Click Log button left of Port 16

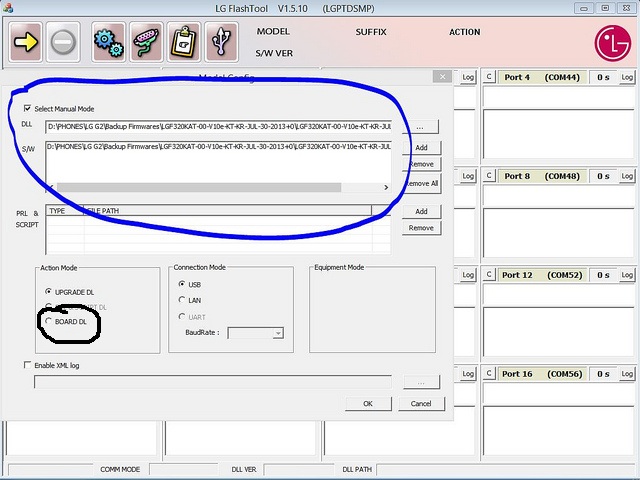coord(468,373)
